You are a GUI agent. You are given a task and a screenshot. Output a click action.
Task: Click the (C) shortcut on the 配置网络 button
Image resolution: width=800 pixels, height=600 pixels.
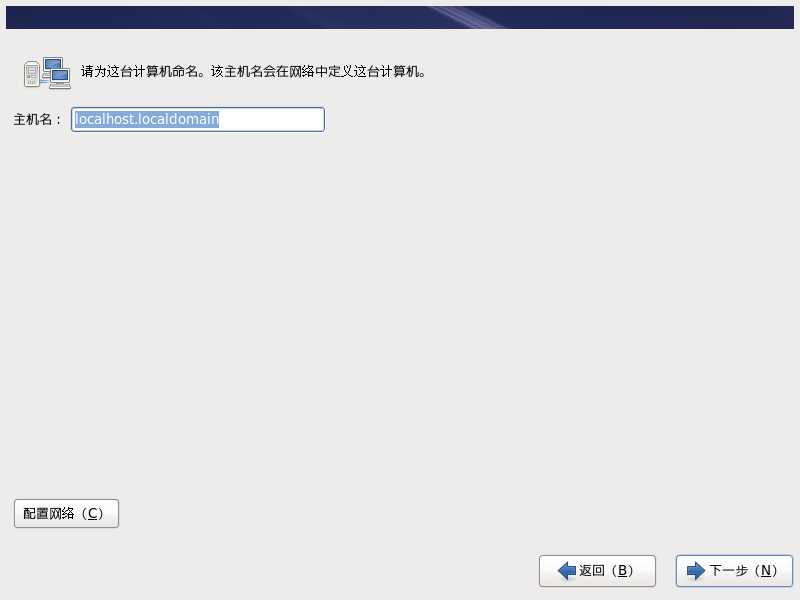pos(92,513)
